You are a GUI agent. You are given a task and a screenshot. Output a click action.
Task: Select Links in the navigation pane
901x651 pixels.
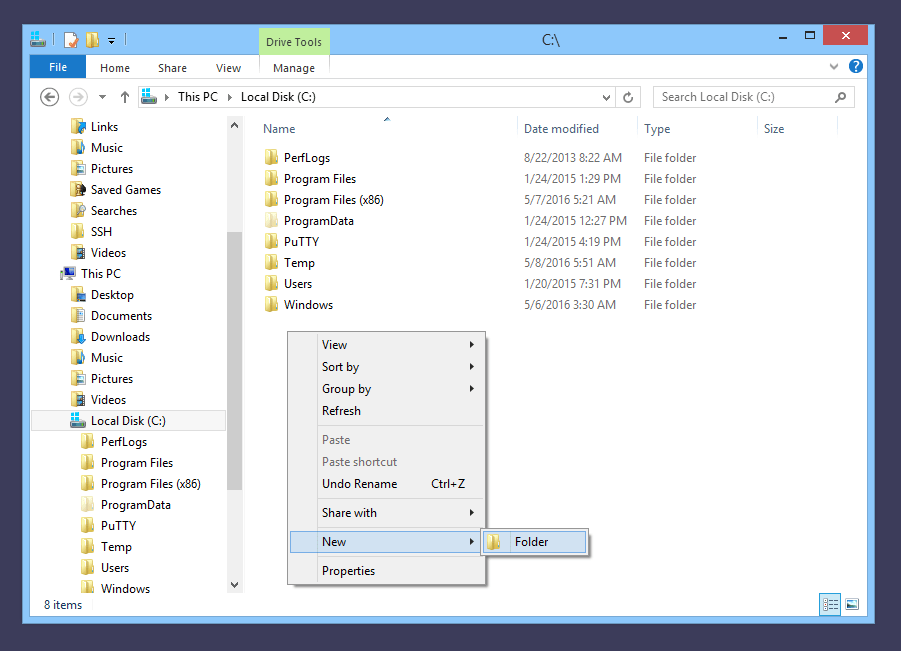tap(94, 126)
